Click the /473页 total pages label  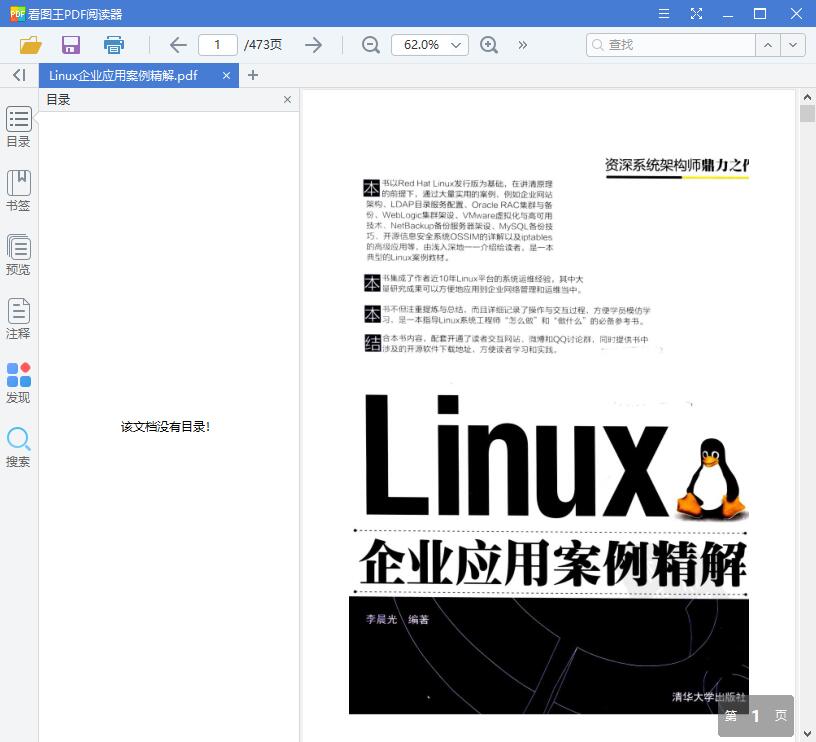point(263,45)
